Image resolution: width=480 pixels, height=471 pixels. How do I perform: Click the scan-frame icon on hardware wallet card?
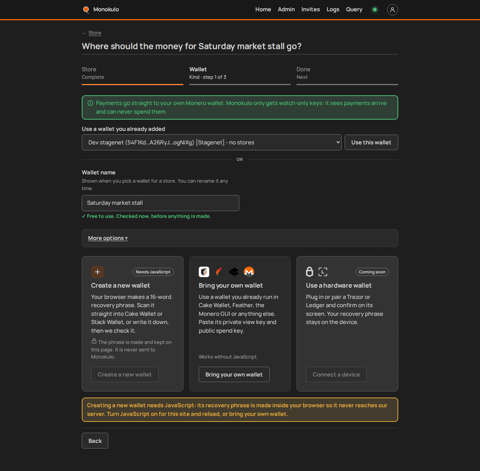pos(323,272)
